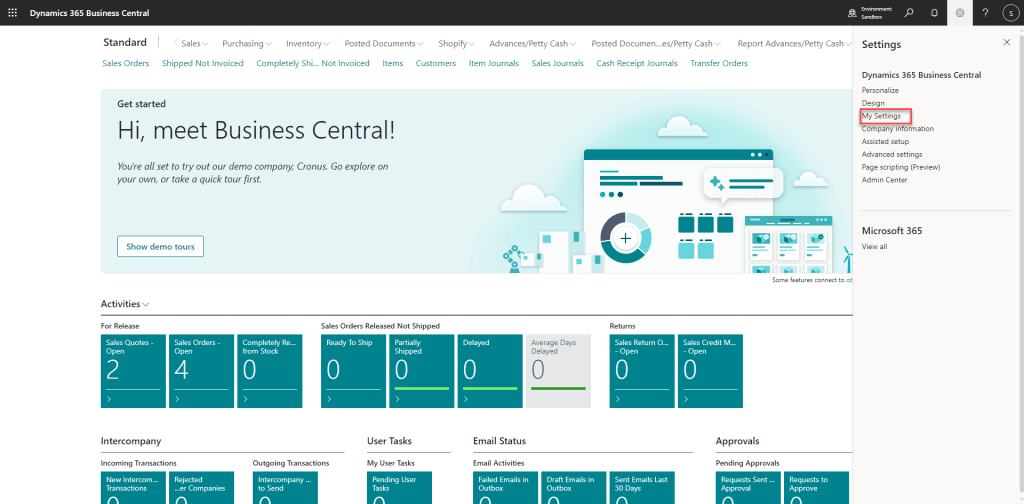Click the user account avatar
1024x504 pixels.
click(1010, 13)
